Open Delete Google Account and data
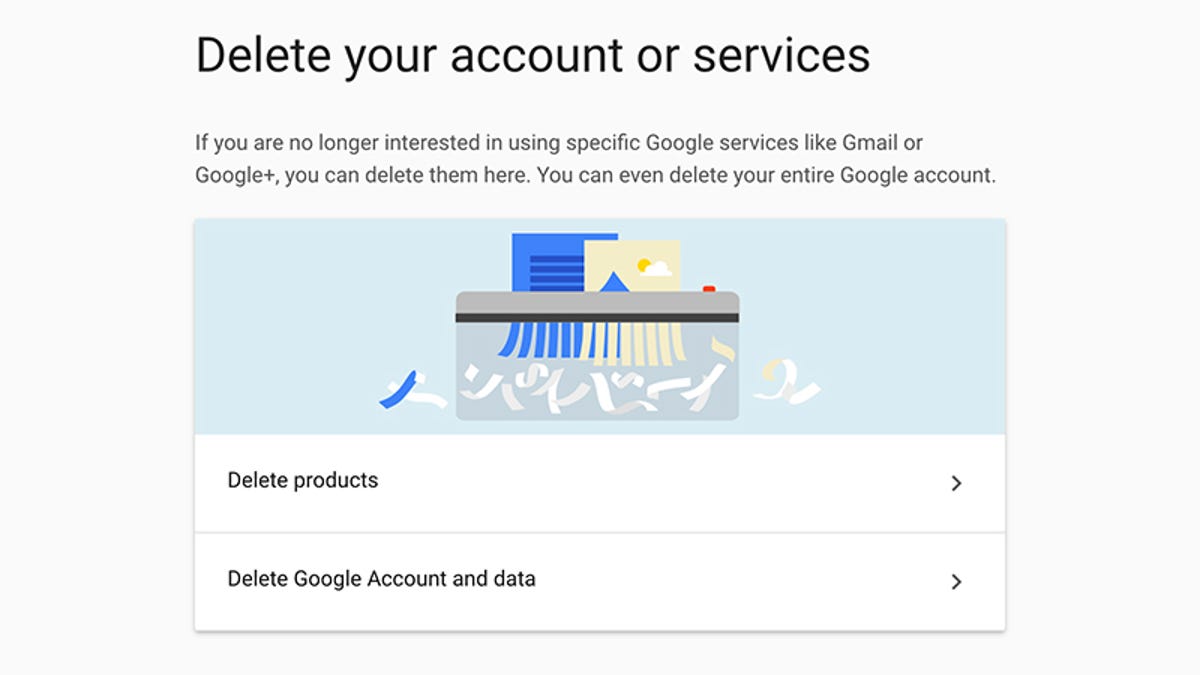This screenshot has width=1200, height=675. click(x=600, y=581)
